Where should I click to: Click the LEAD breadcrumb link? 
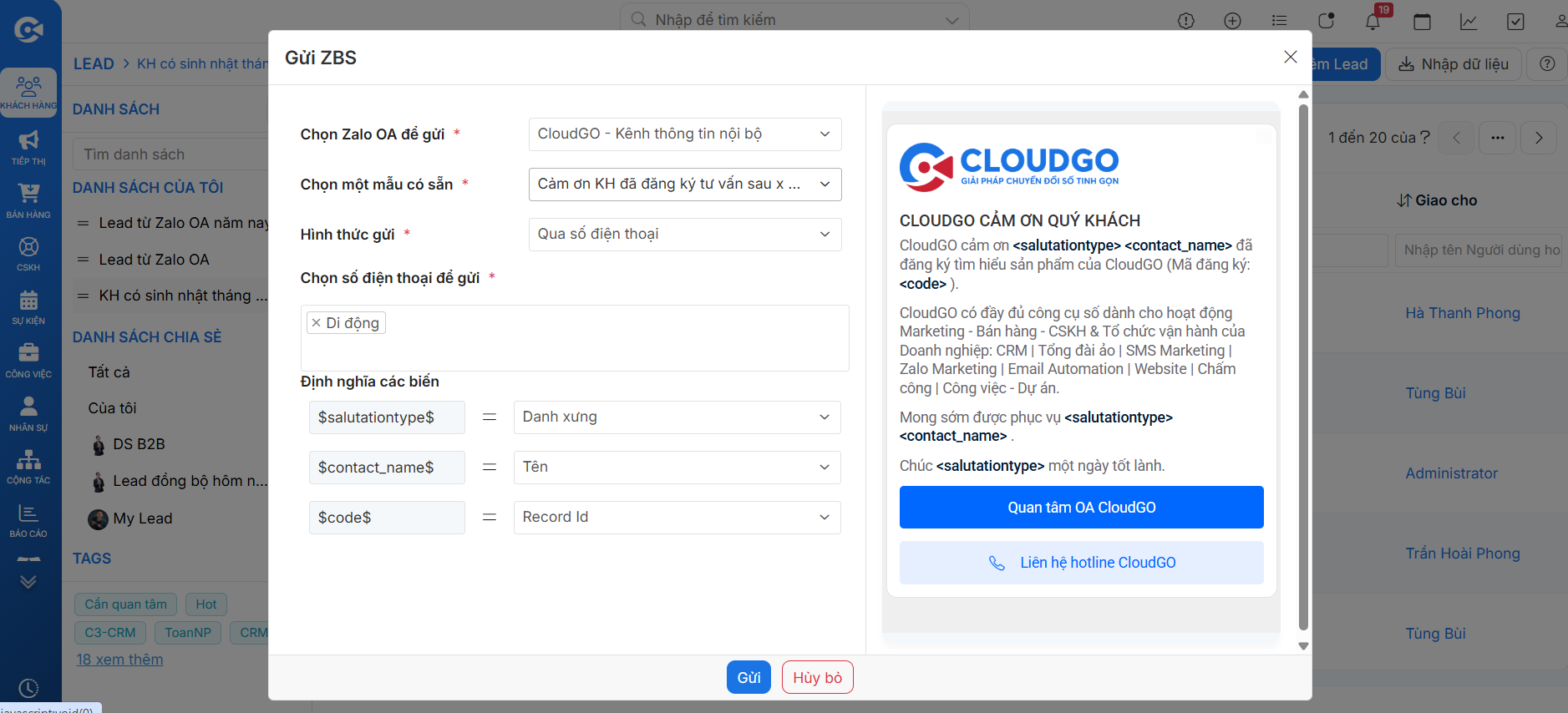94,64
